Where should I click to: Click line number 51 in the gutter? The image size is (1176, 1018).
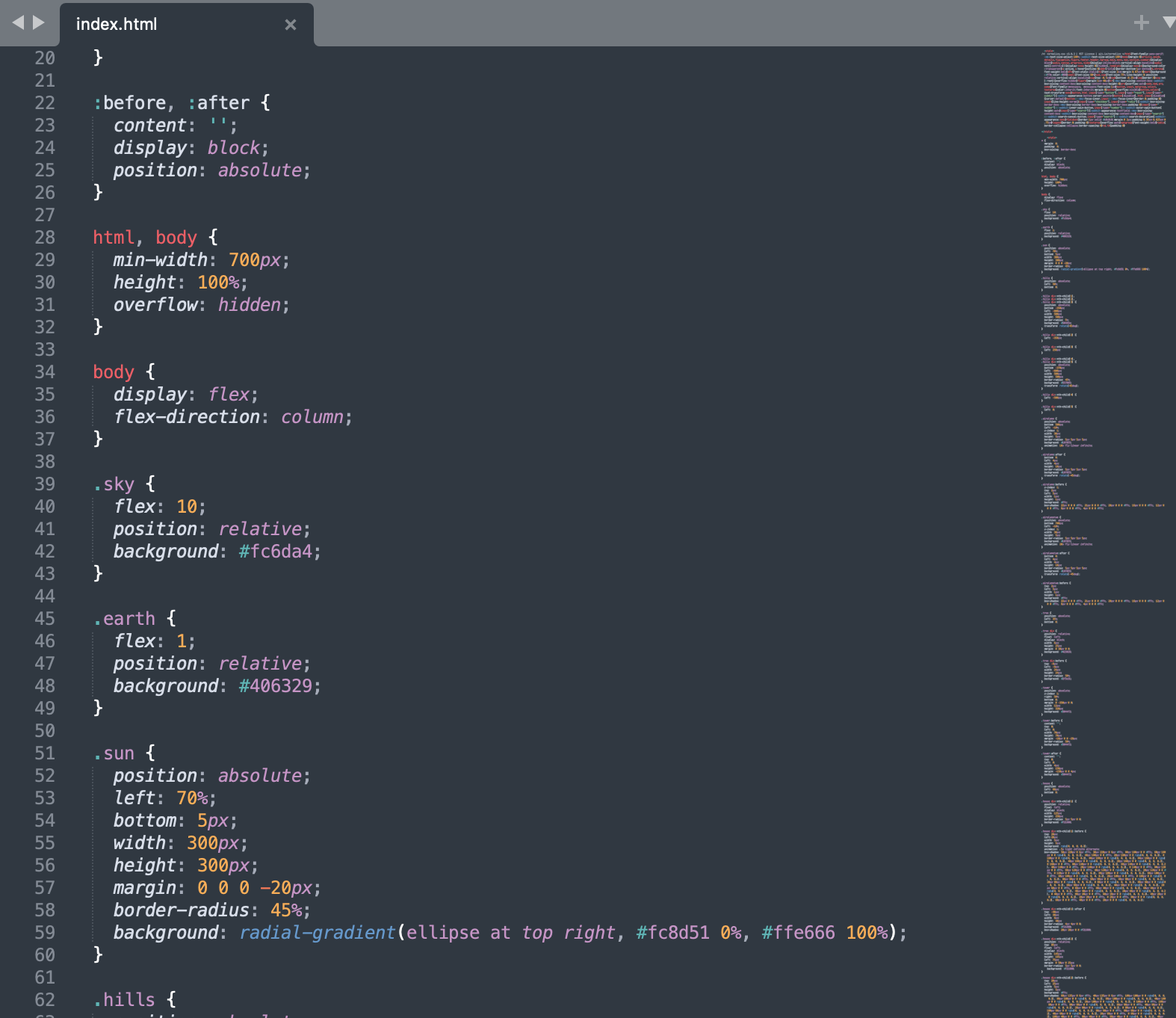tap(45, 753)
